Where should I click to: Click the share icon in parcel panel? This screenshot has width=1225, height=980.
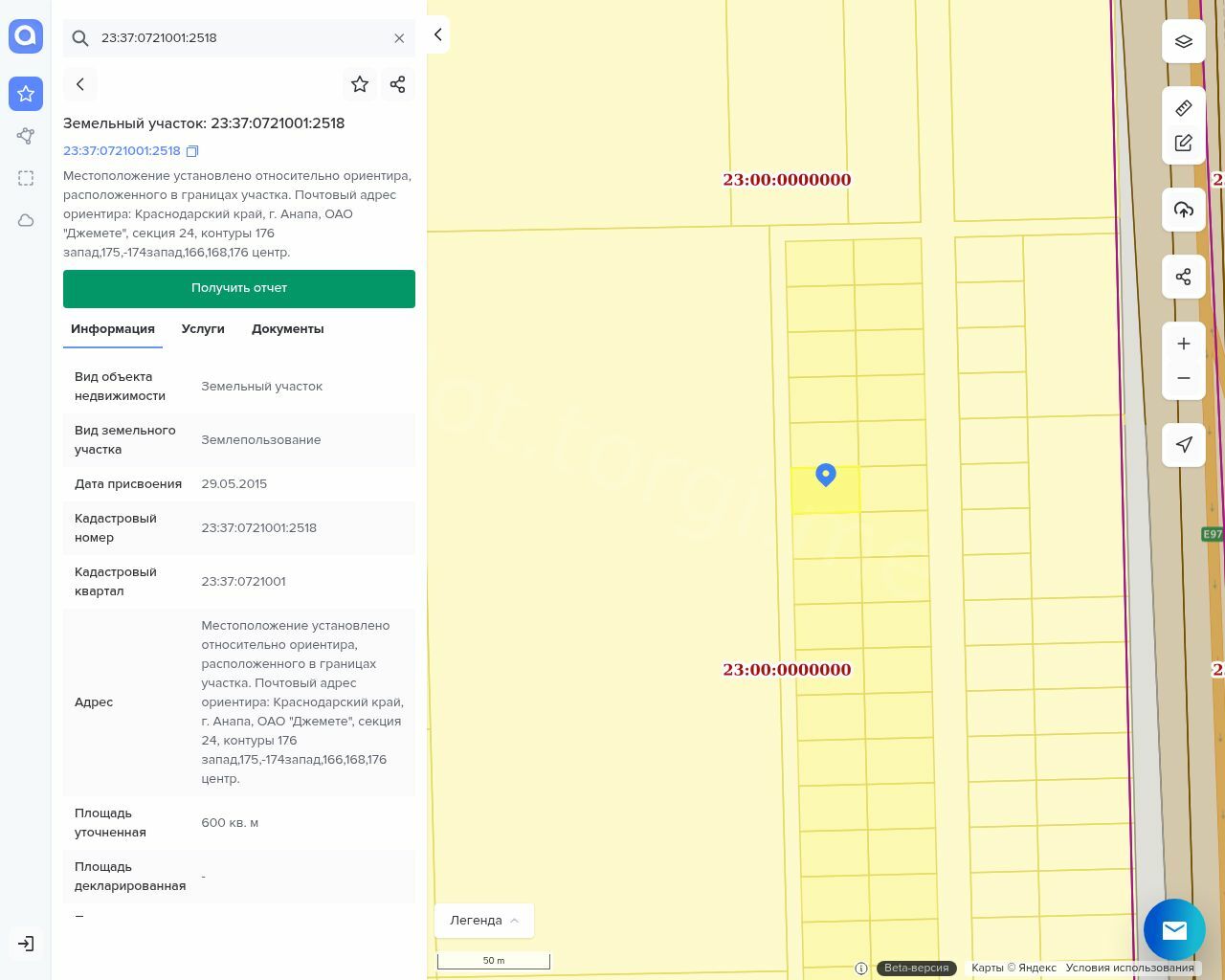[x=397, y=84]
